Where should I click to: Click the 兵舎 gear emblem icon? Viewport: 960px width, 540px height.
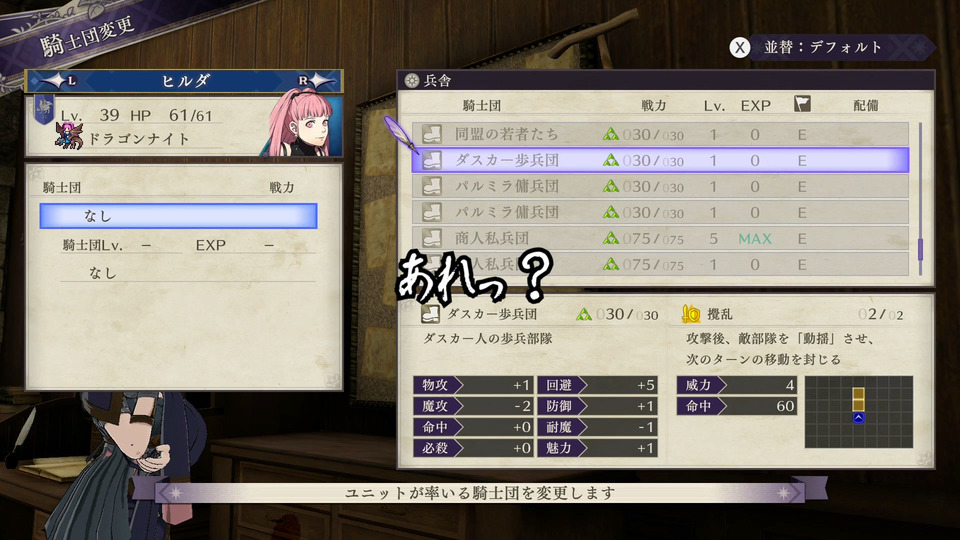412,80
